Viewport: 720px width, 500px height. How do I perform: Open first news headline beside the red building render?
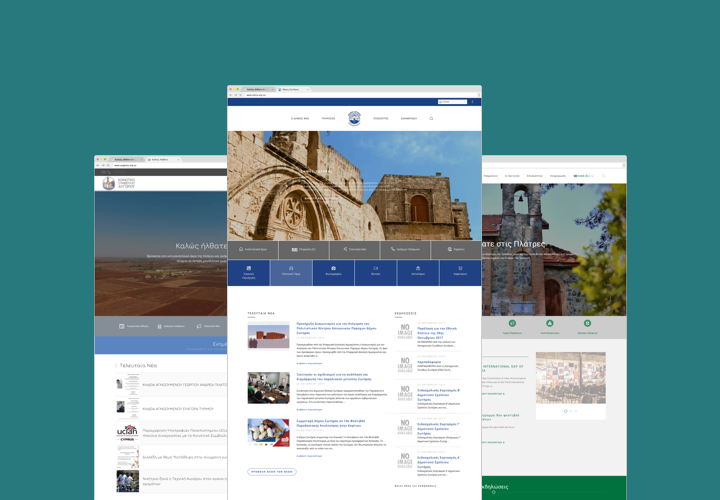tap(336, 326)
